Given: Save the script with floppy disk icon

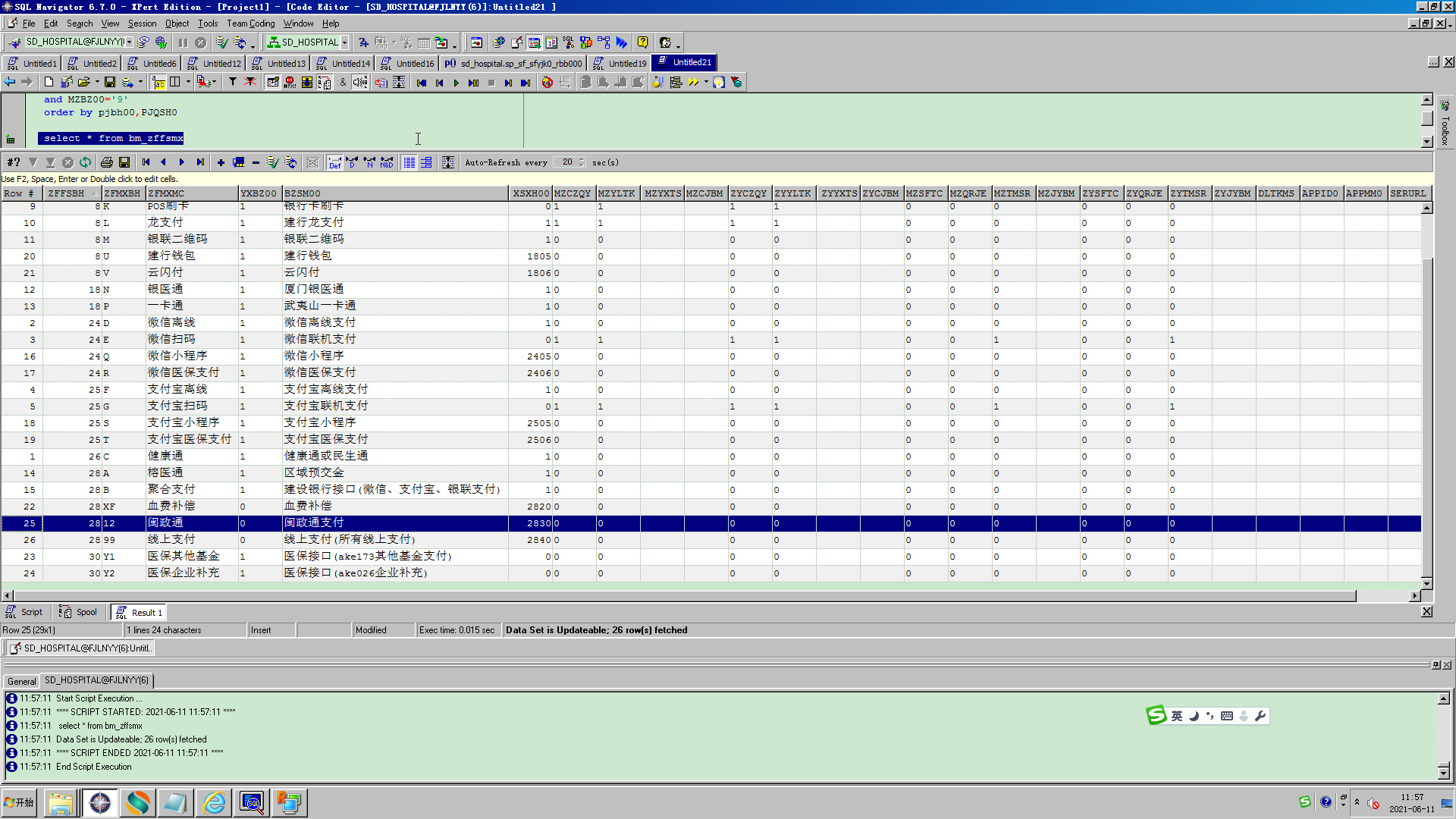Looking at the screenshot, I should pyautogui.click(x=110, y=82).
